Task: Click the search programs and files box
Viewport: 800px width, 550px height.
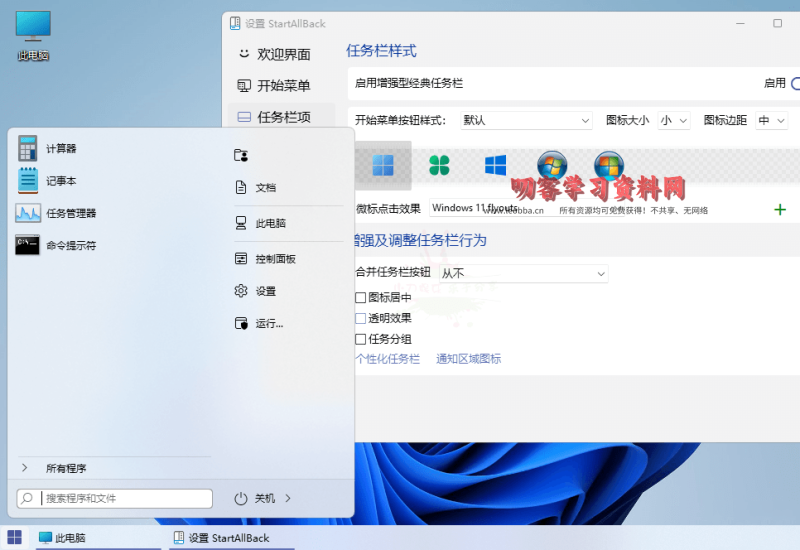Action: tap(115, 498)
